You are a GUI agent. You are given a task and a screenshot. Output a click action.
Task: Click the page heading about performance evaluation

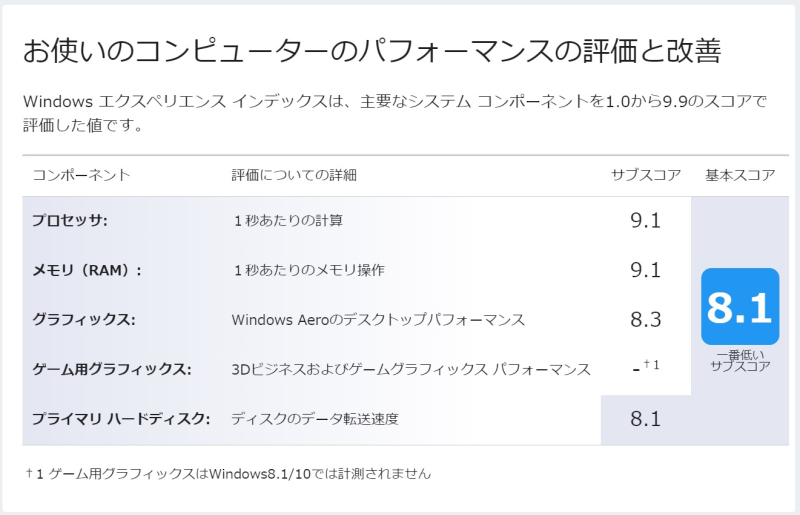(x=372, y=51)
